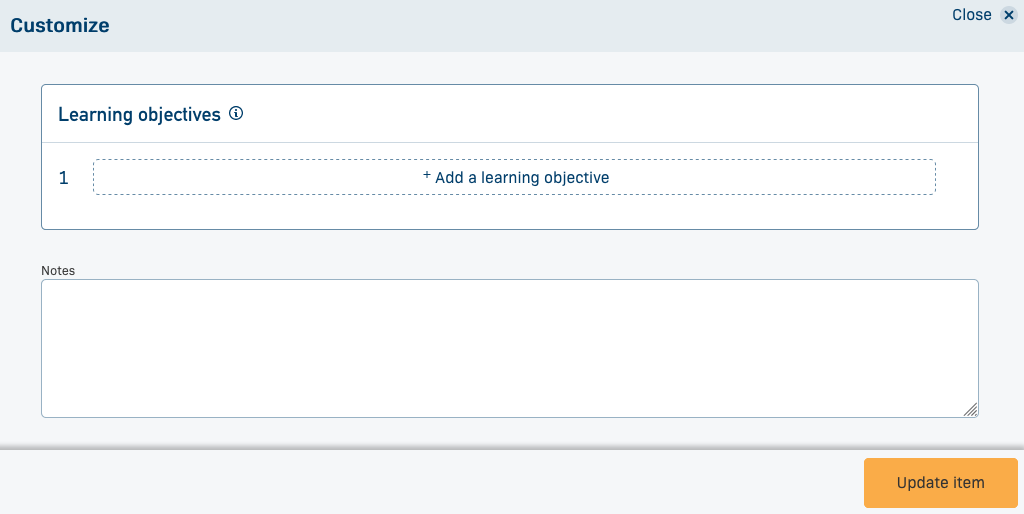Screen dimensions: 1024x514
Task: Click the Close text link
Action: 971,15
